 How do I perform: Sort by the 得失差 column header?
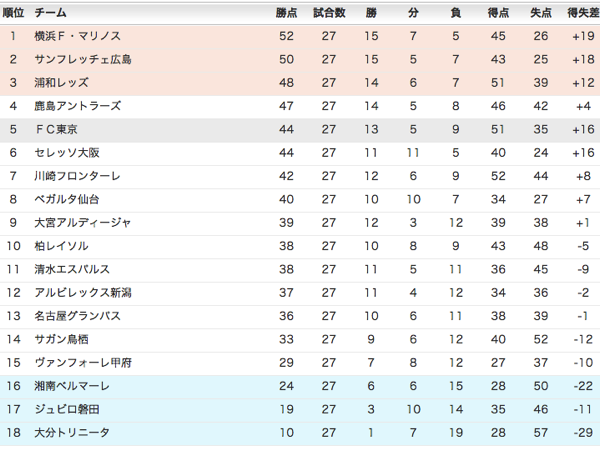point(582,13)
